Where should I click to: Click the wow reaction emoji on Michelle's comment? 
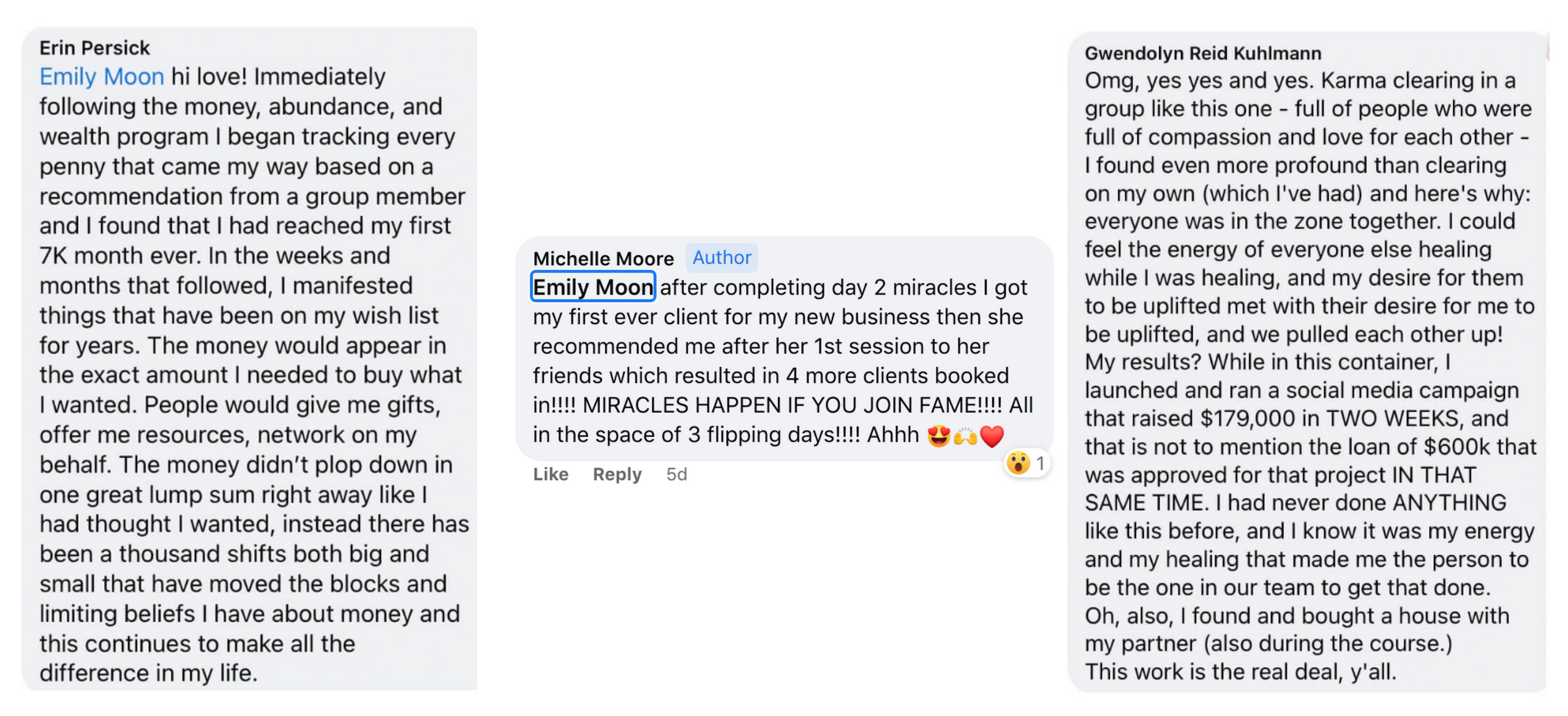pyautogui.click(x=1017, y=462)
